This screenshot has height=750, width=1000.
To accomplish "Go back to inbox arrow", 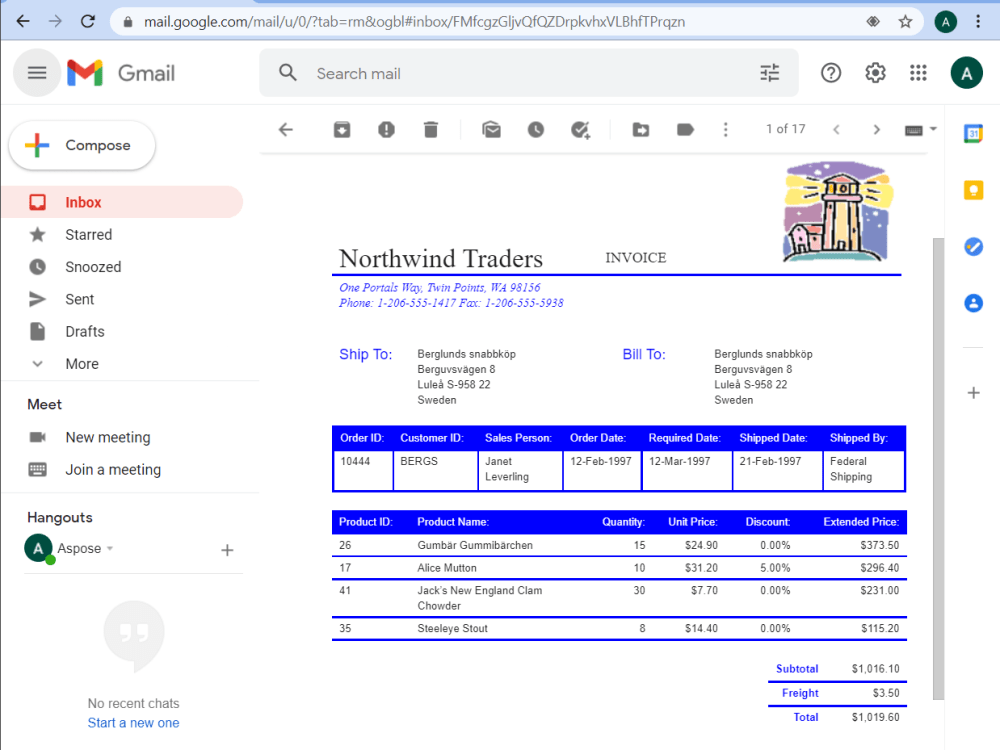I will [x=286, y=130].
